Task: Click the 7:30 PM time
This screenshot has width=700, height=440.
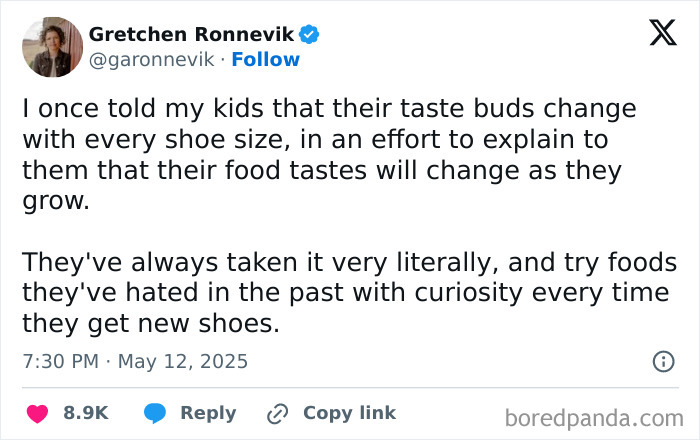Action: click(62, 361)
